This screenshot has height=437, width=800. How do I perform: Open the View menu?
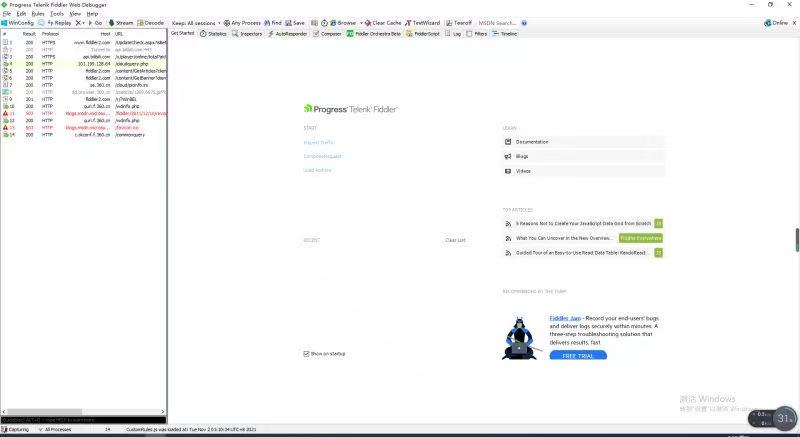75,14
